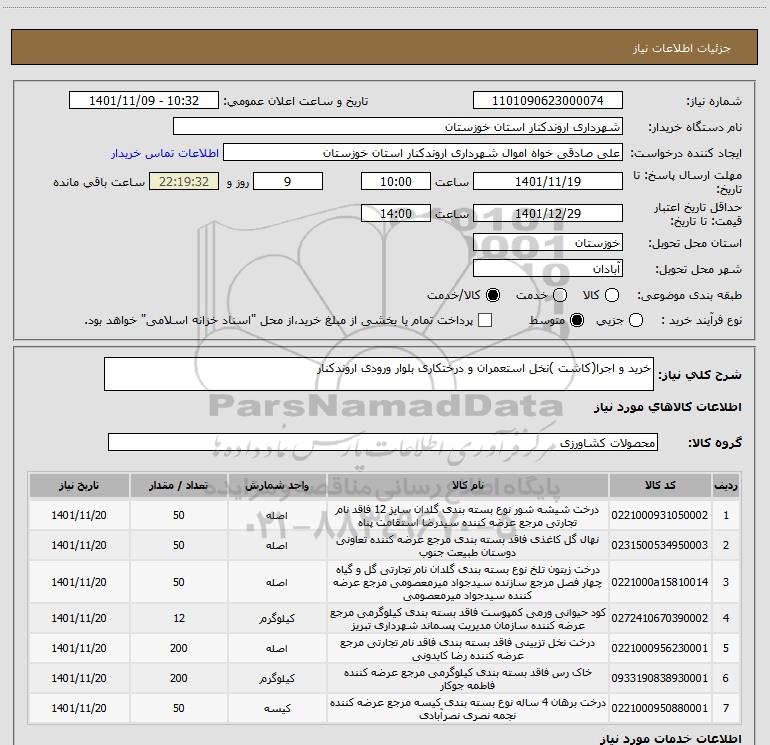
Task: Click the ردیف column header
Action: click(726, 486)
